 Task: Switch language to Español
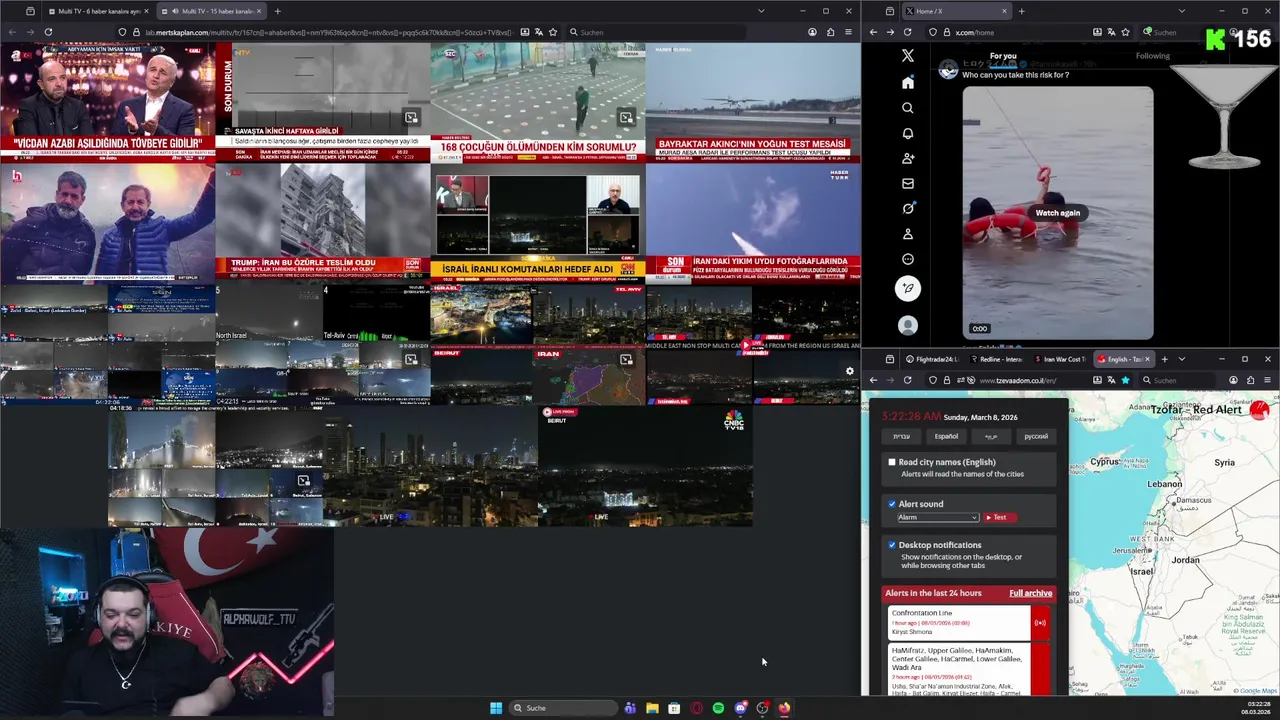946,436
